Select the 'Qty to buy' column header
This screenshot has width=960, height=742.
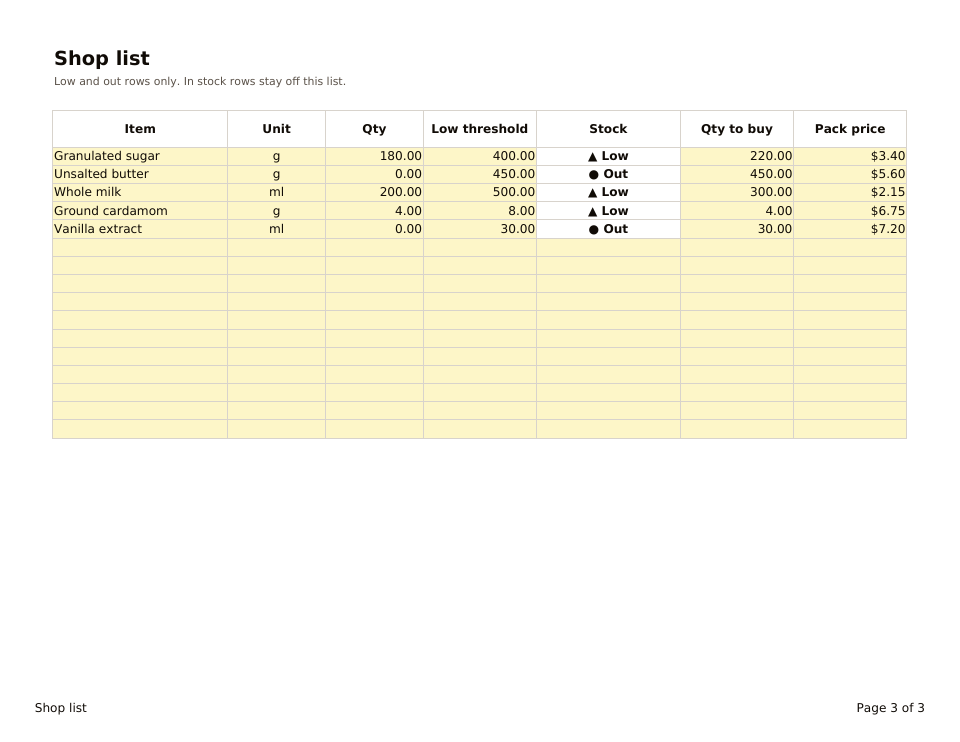[737, 129]
